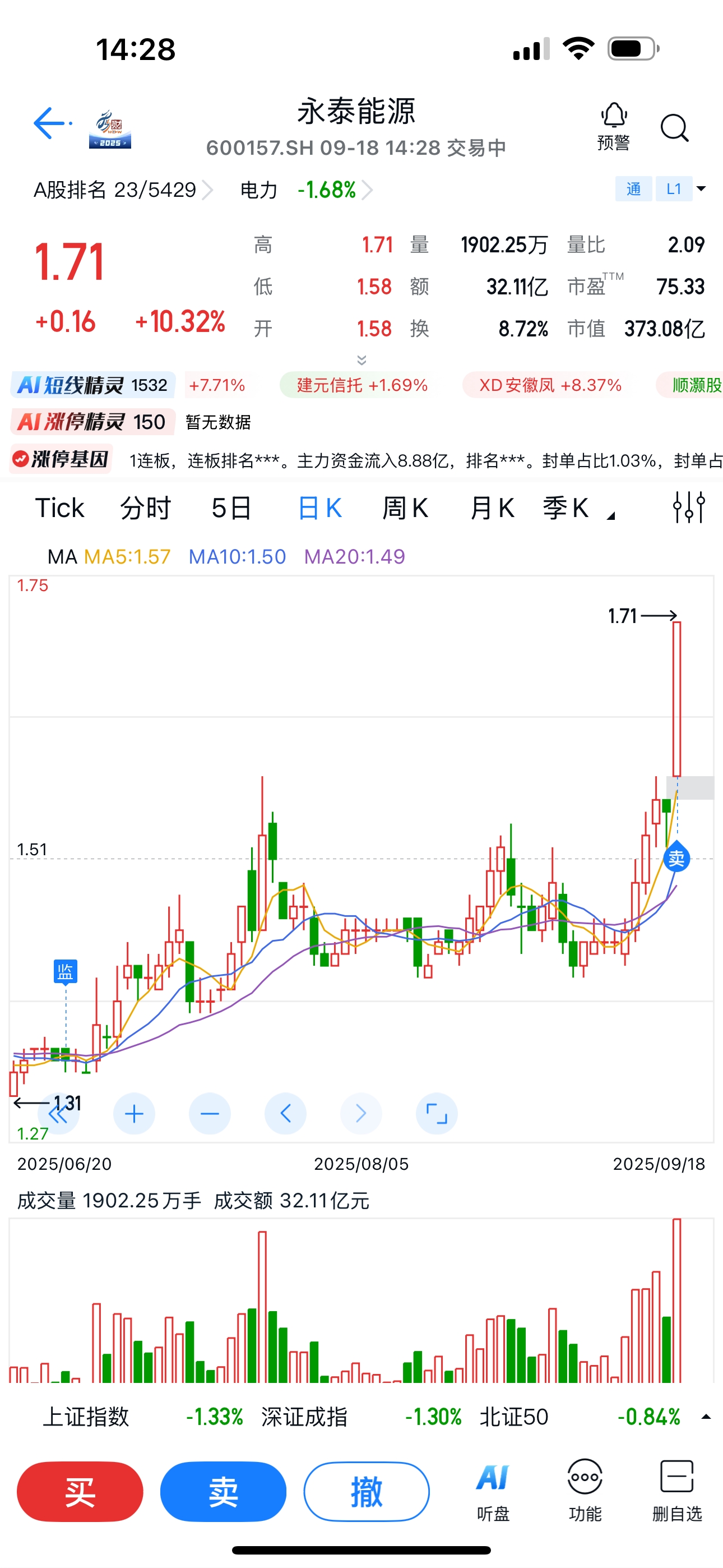Open 北证50 -0.84% index
This screenshot has height=1568, width=723.
pyautogui.click(x=580, y=1417)
